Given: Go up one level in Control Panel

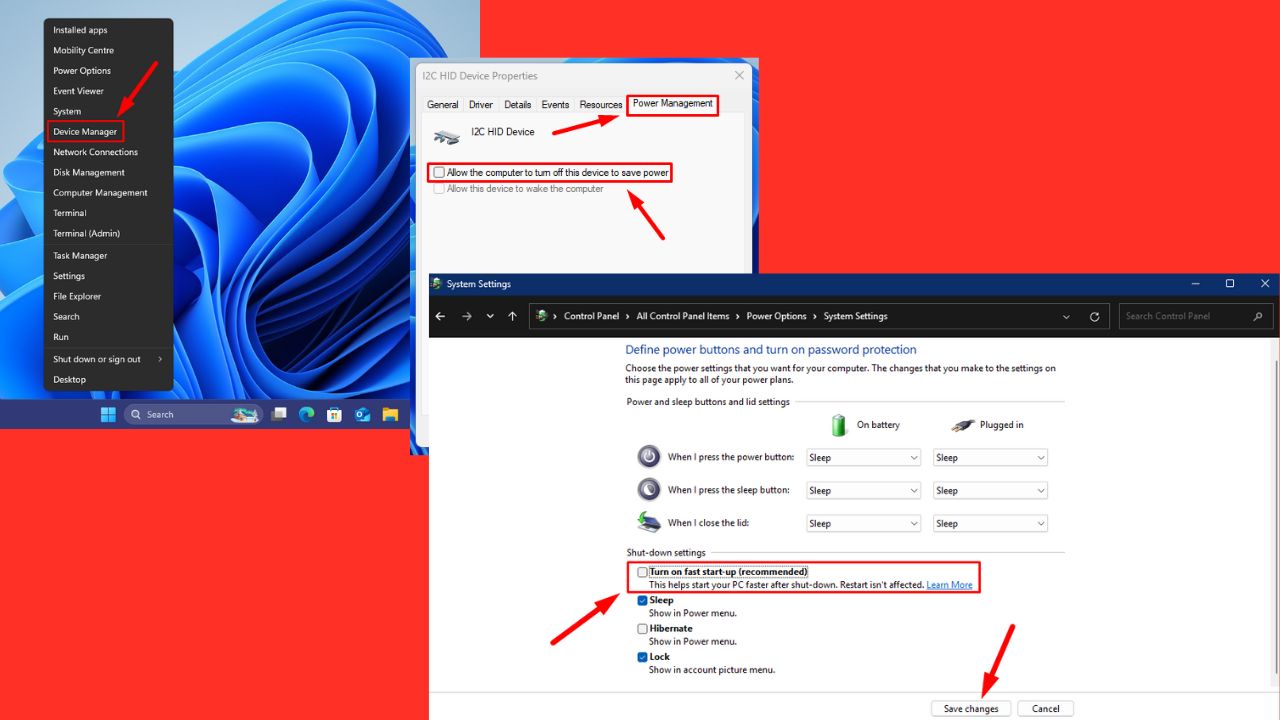Looking at the screenshot, I should click(513, 316).
